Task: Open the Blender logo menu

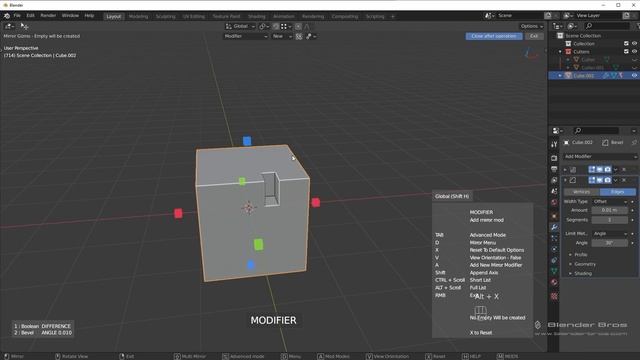Action: [x=7, y=16]
